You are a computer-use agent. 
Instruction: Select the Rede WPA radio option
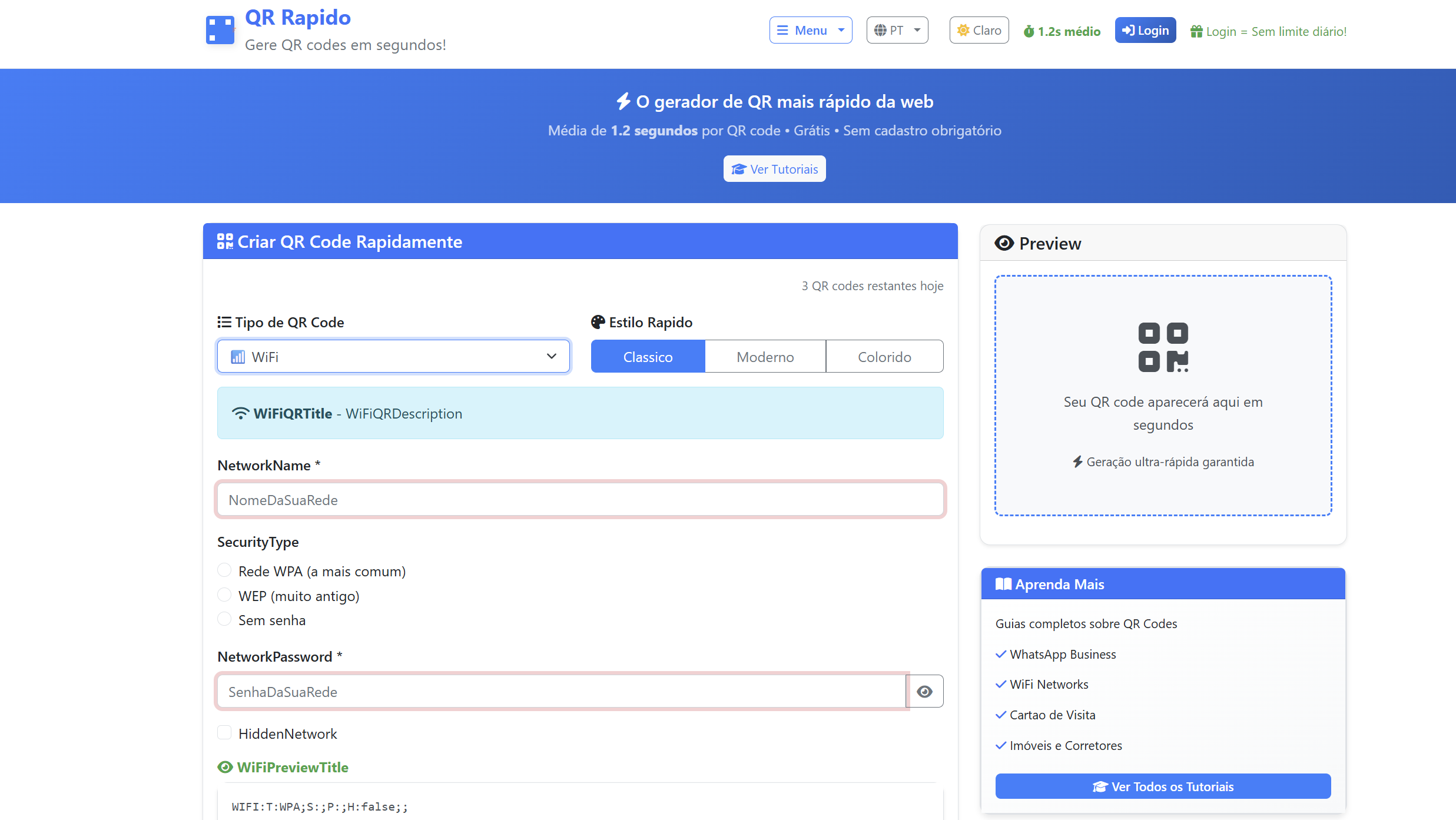224,570
